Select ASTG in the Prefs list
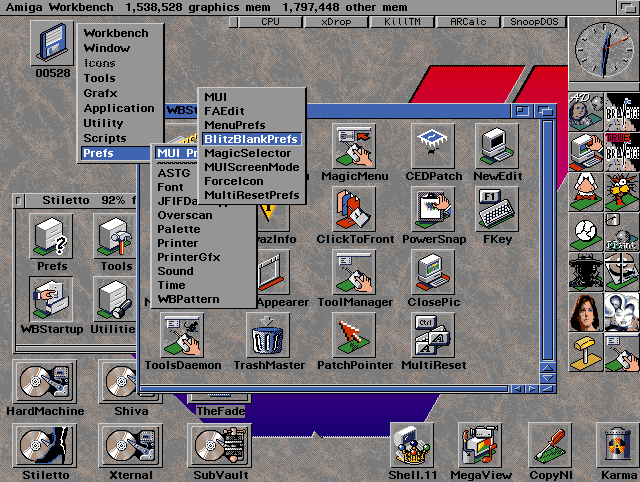The image size is (640, 482). (174, 173)
